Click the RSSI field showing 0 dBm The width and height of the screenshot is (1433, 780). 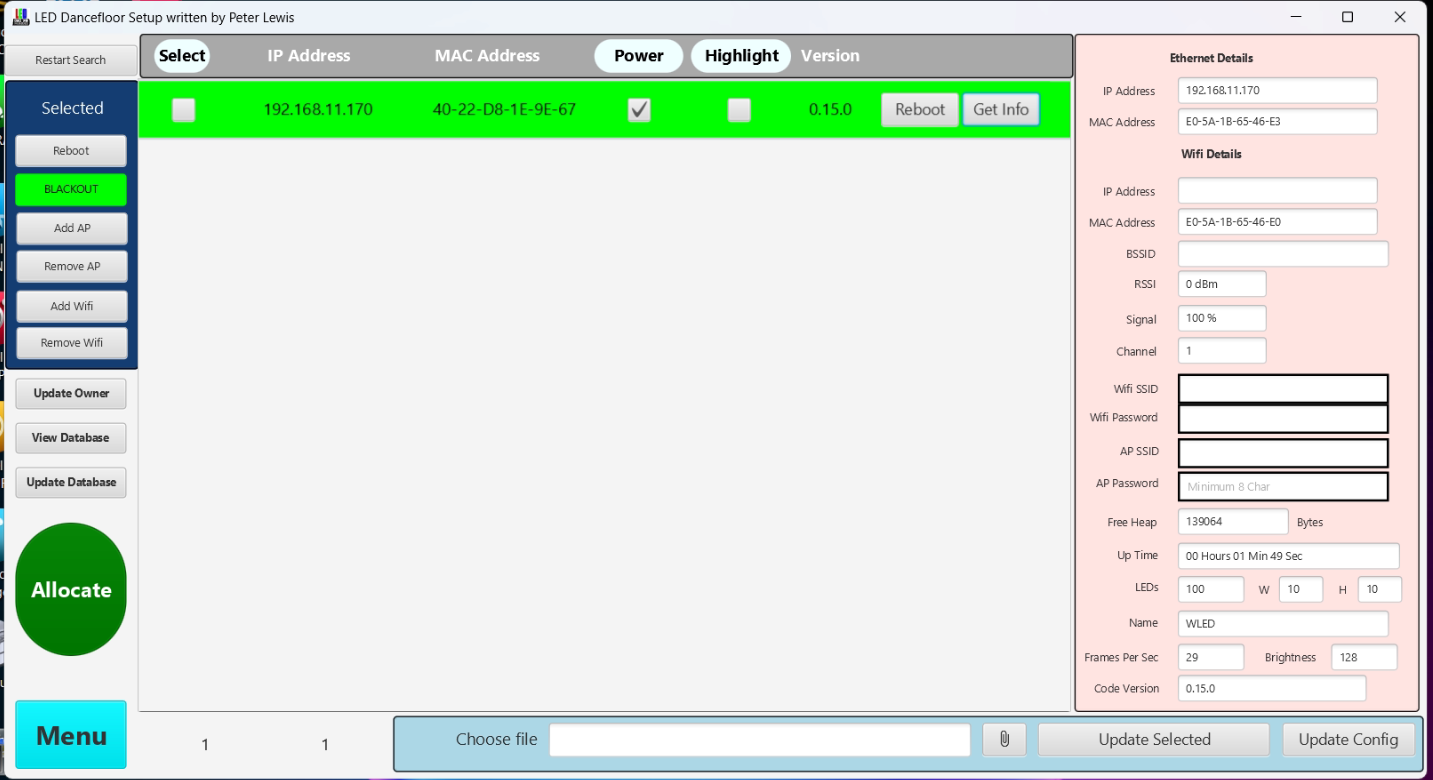(1222, 284)
